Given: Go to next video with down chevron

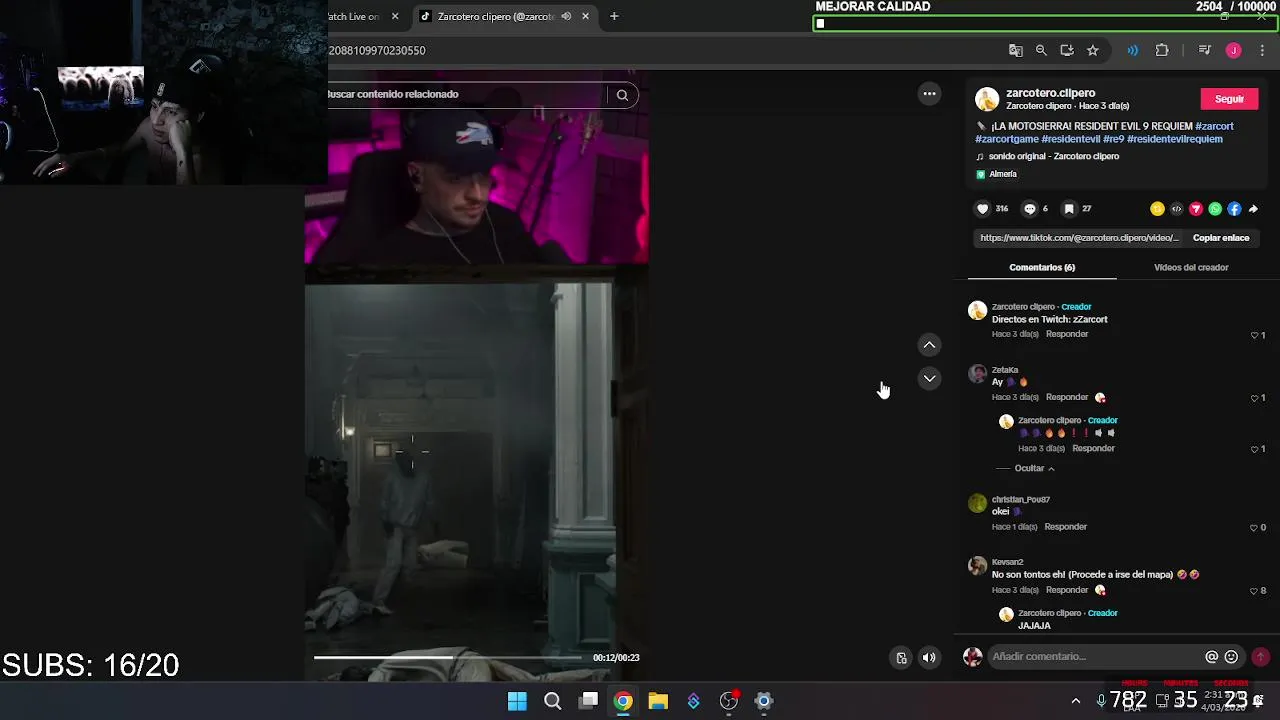Looking at the screenshot, I should [x=929, y=378].
